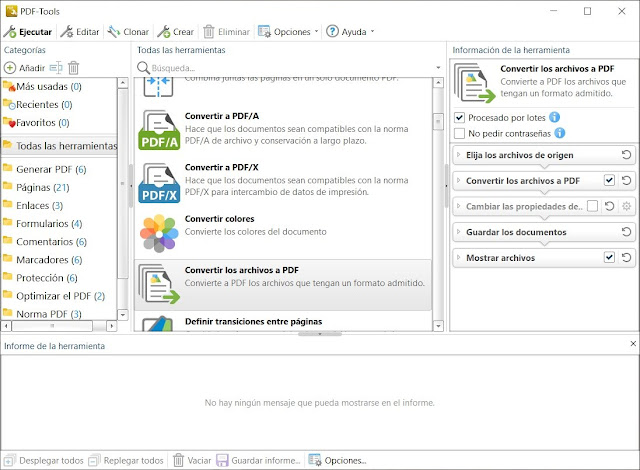Click the search magnifier icon
The image size is (640, 470).
(143, 68)
